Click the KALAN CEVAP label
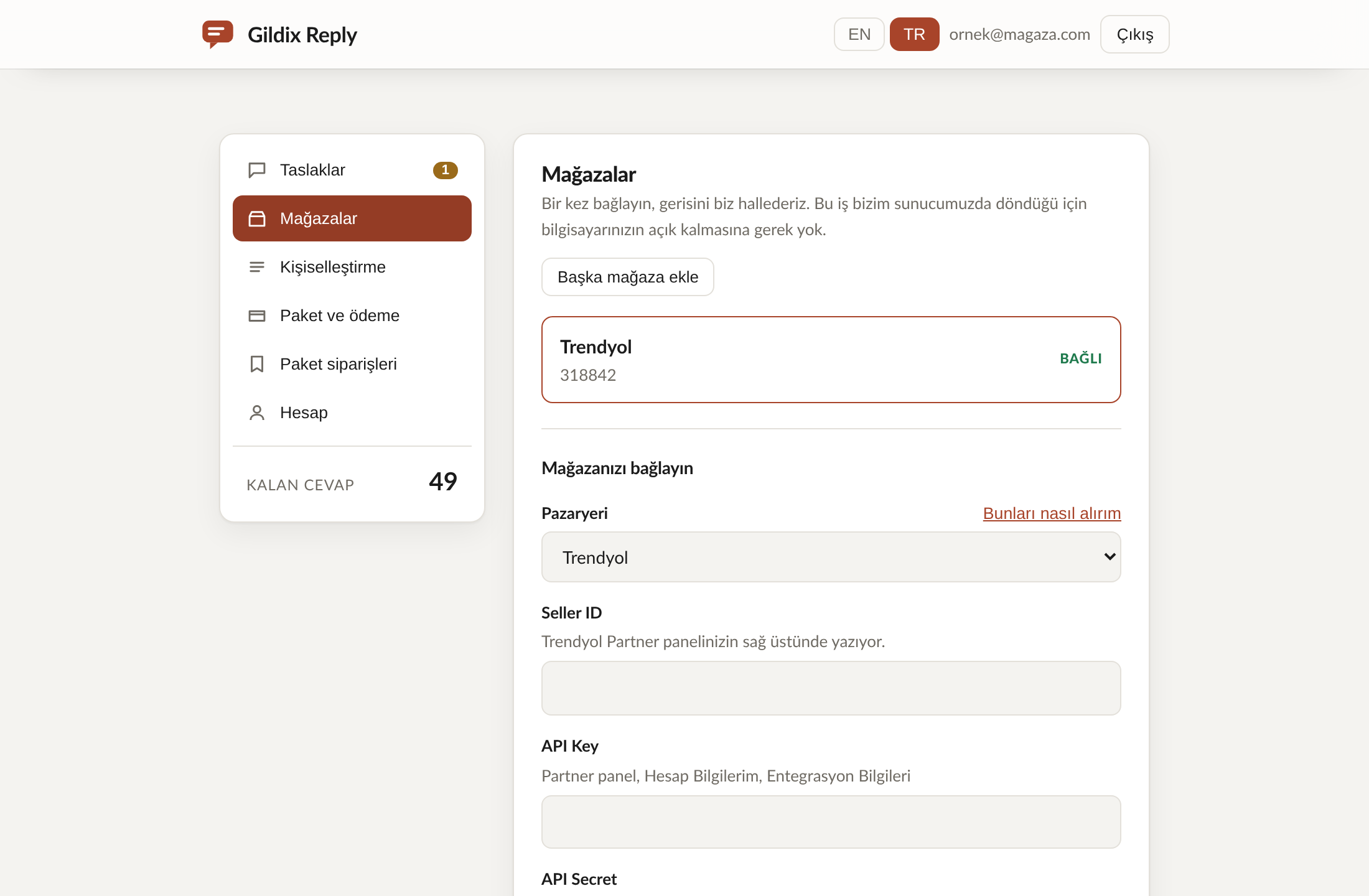The width and height of the screenshot is (1369, 896). [301, 485]
